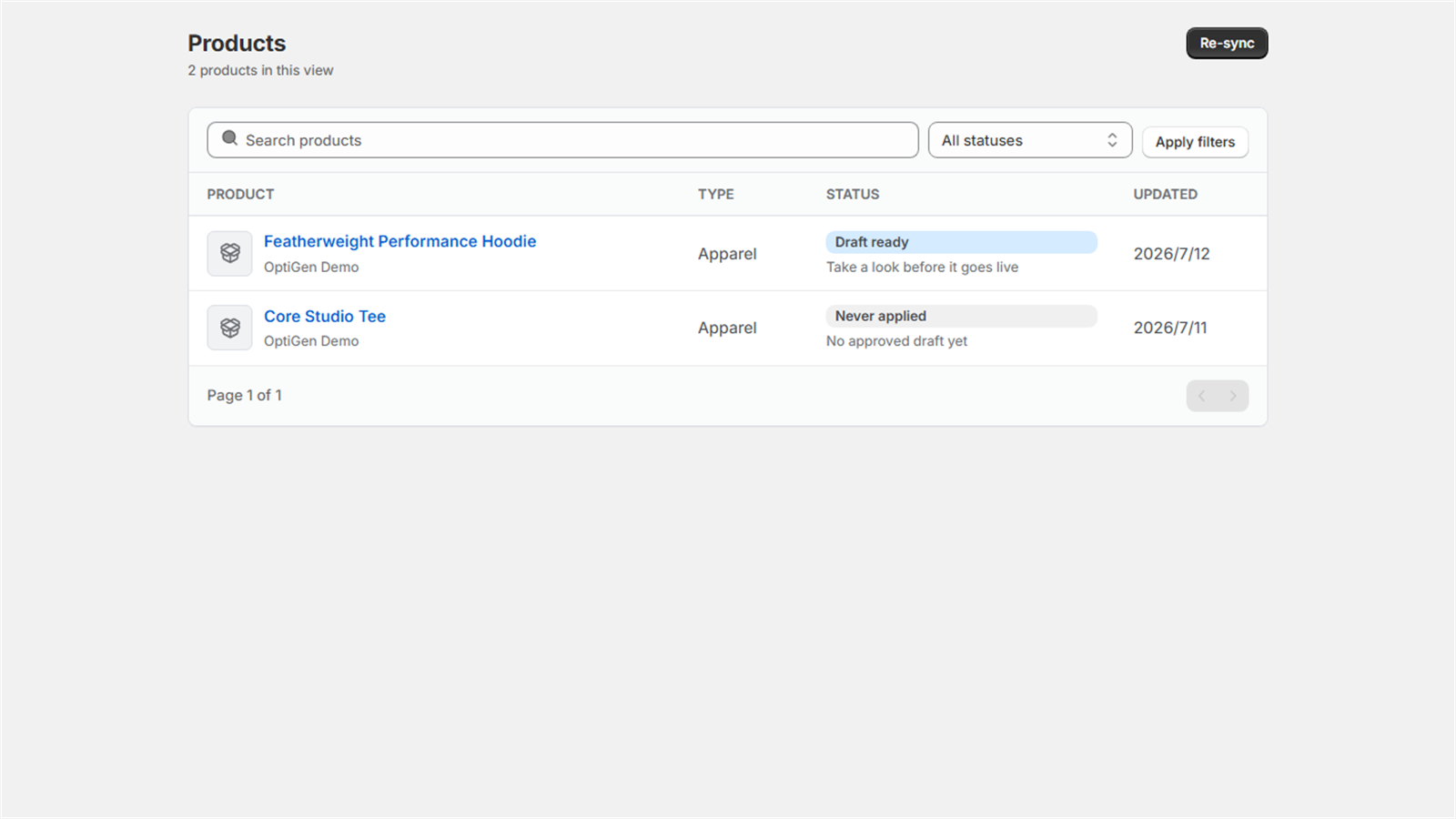Click the Draft ready status badge
1456x819 pixels.
point(961,242)
